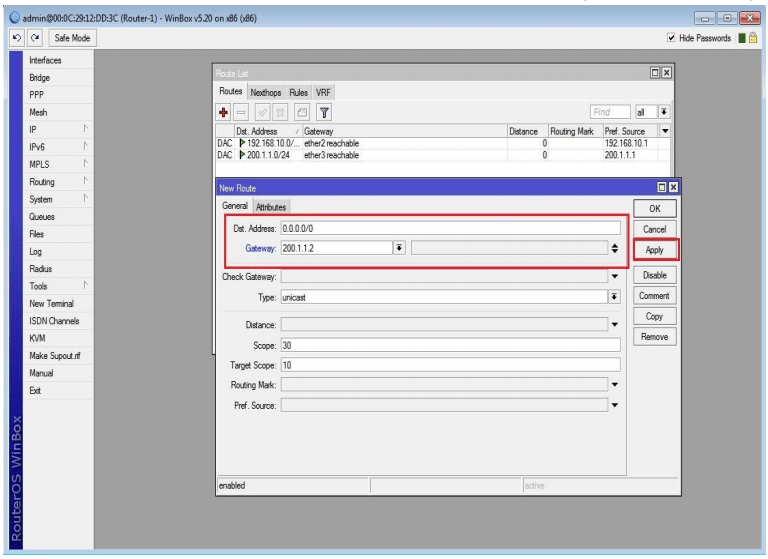The image size is (768, 559).
Task: Click the Enable checkmark icon in Route List
Action: tap(262, 113)
